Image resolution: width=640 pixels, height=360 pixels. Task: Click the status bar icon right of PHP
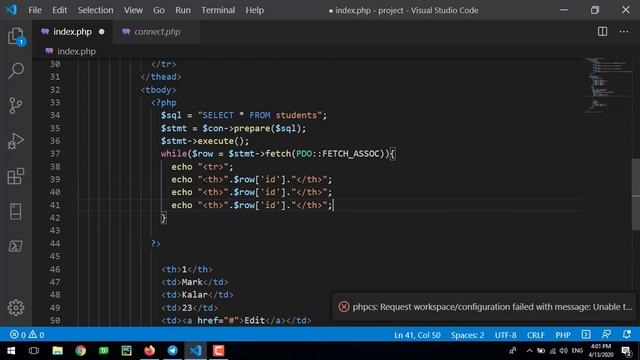pyautogui.click(x=586, y=335)
